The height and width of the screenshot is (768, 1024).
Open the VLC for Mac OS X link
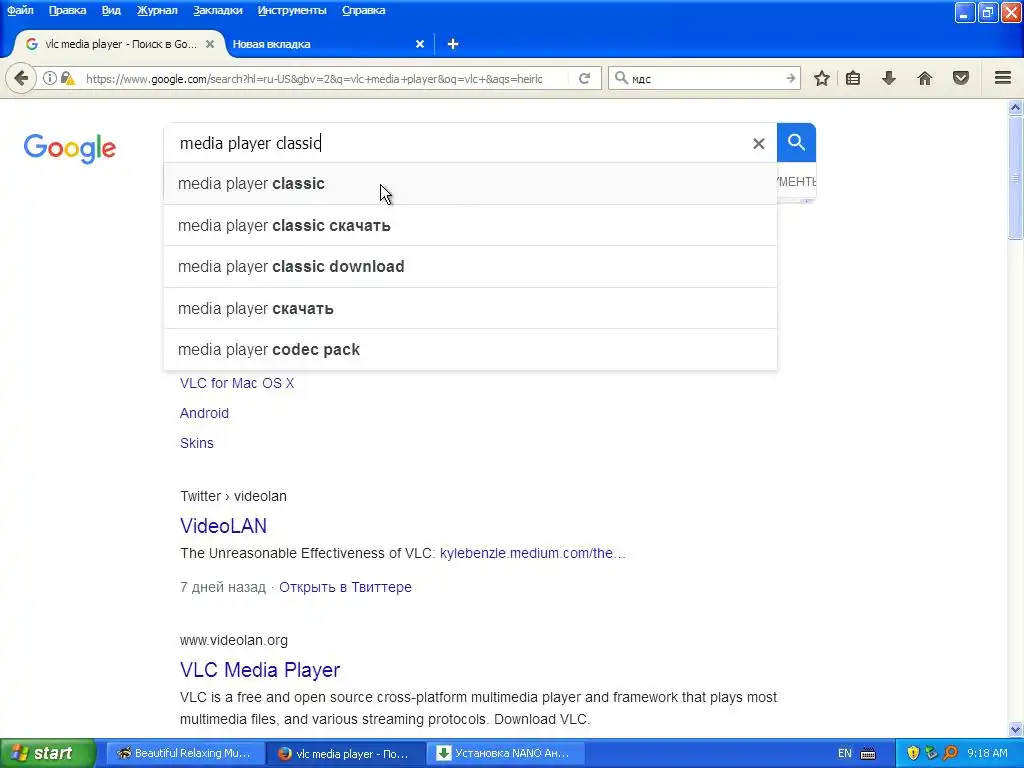237,383
